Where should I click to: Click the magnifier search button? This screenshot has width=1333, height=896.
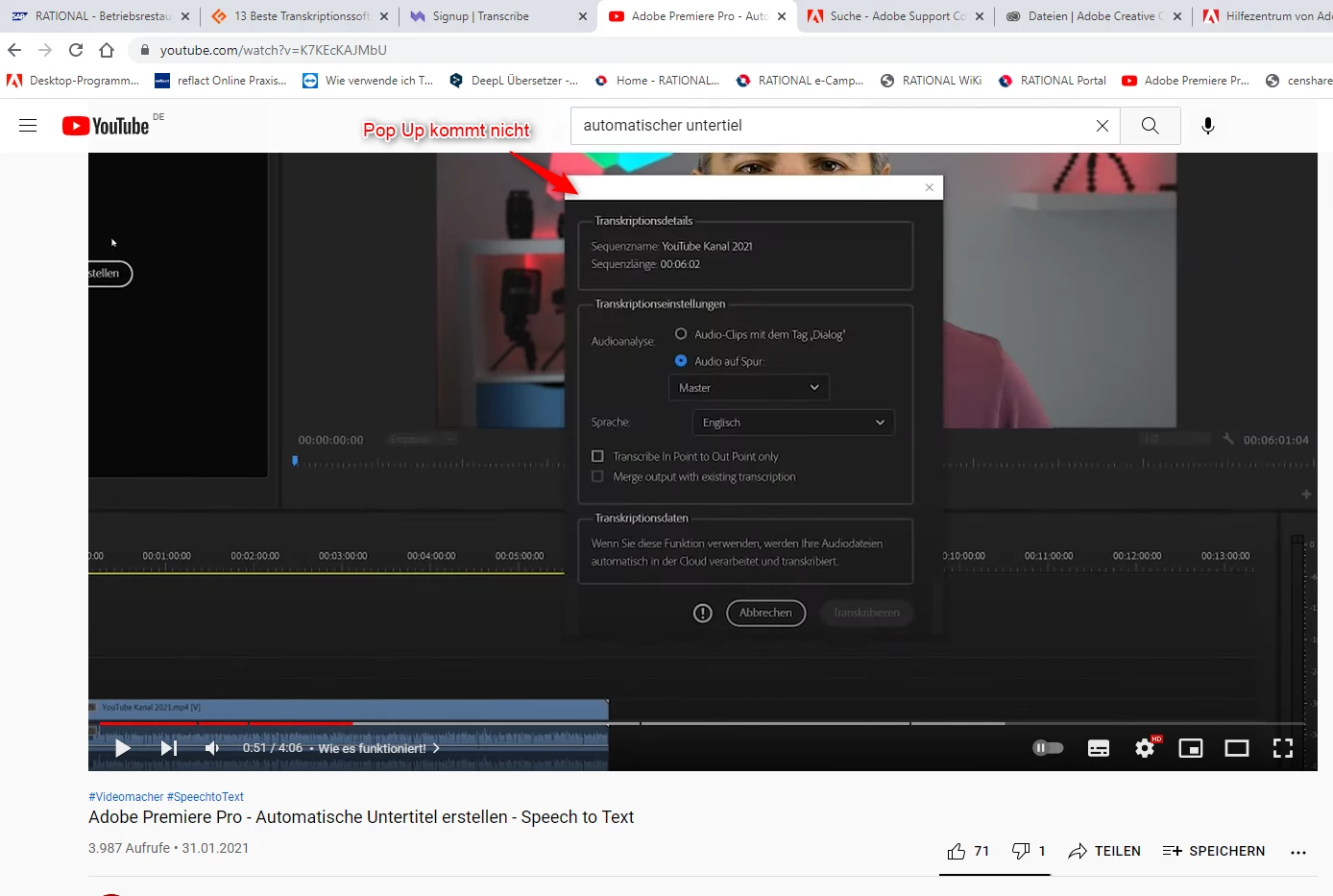[x=1151, y=126]
